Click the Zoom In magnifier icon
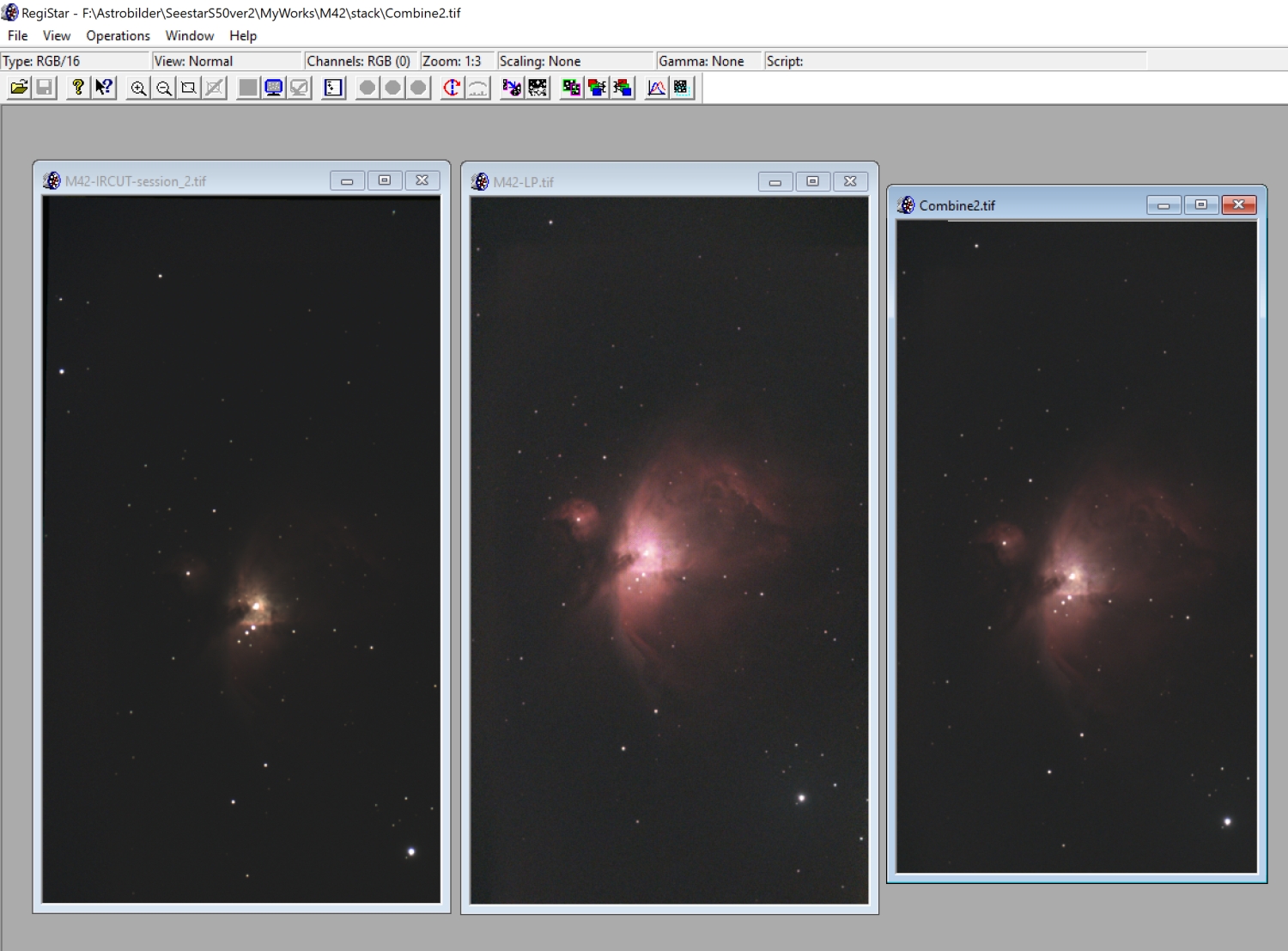 pos(138,88)
